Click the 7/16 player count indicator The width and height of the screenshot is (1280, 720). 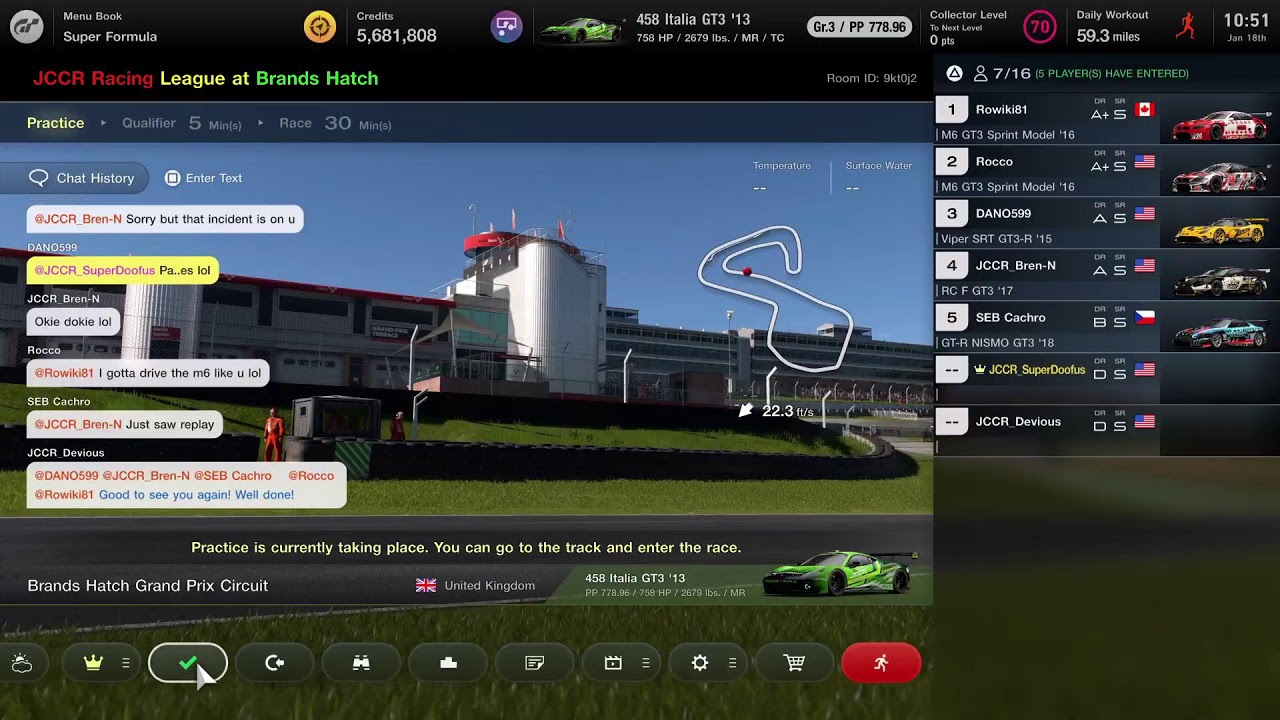1002,73
